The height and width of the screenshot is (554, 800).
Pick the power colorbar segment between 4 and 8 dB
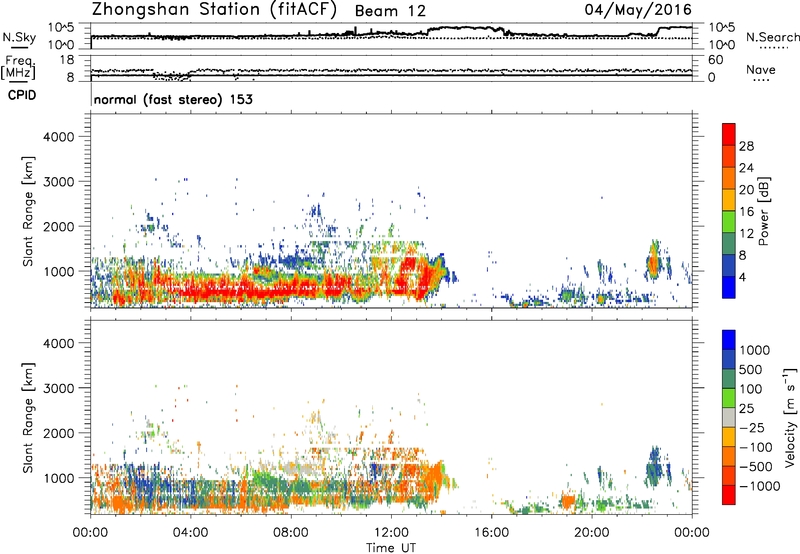729,266
